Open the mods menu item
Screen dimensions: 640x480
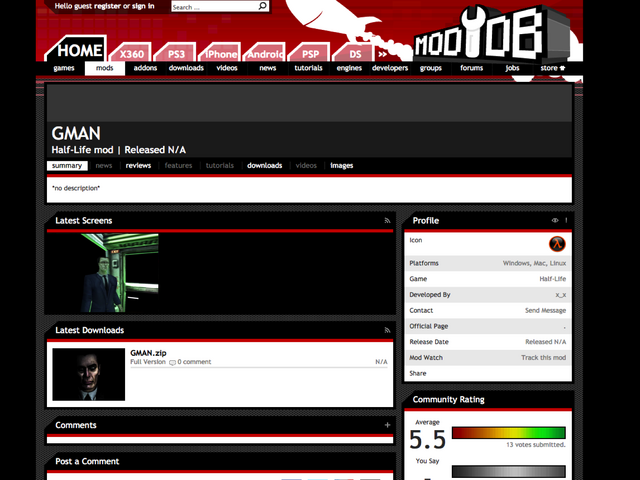[x=105, y=68]
